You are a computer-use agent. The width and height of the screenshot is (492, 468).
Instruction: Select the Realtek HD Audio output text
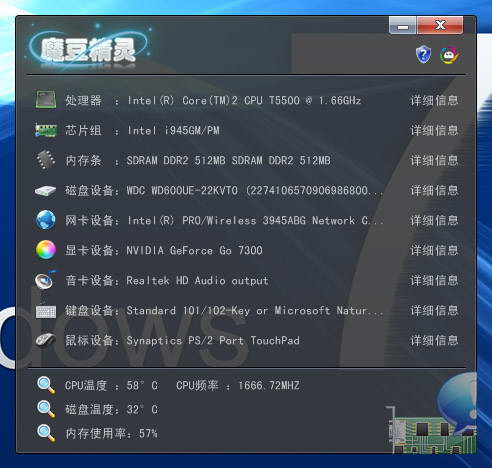click(197, 281)
